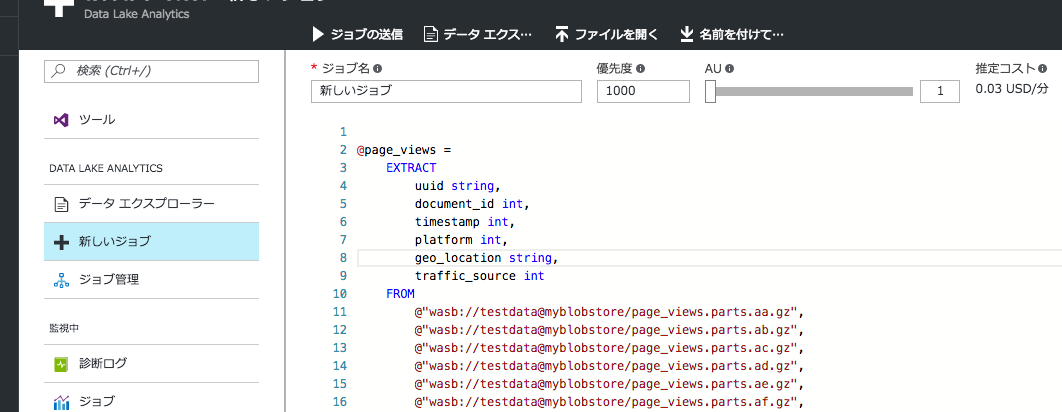Image resolution: width=1062 pixels, height=412 pixels.
Task: Click the 監視中 section heading
Action: (64, 328)
